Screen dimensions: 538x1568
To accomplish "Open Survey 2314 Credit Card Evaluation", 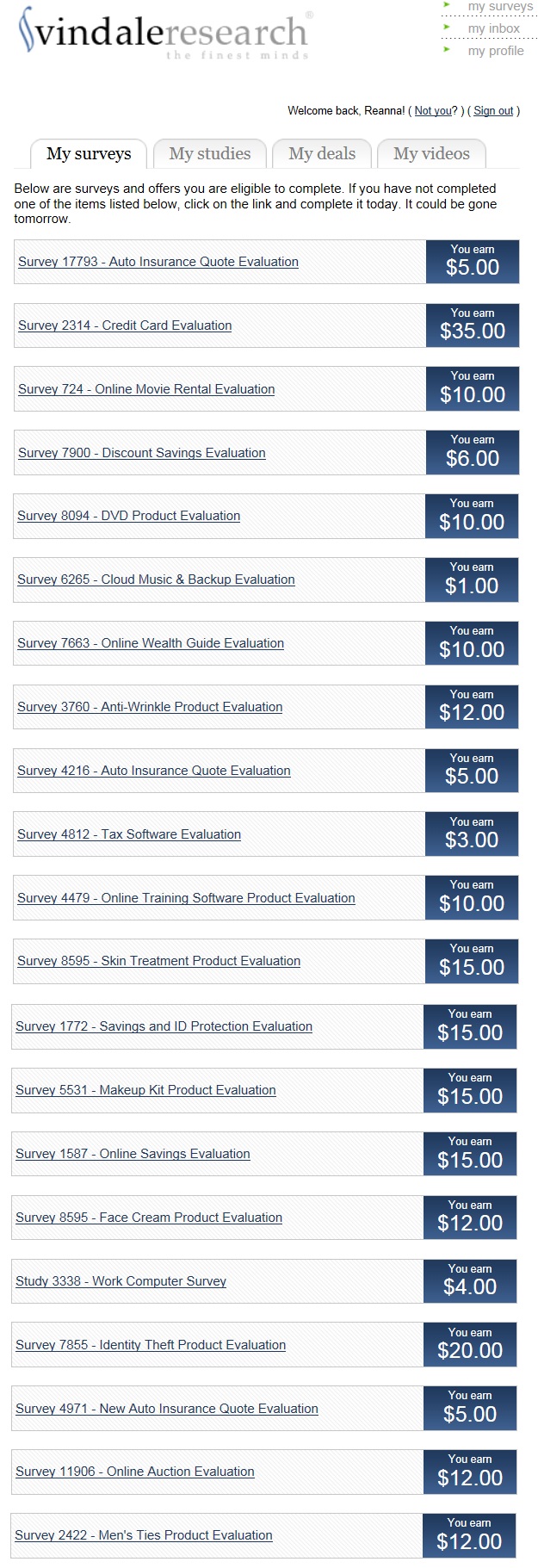I will (125, 325).
